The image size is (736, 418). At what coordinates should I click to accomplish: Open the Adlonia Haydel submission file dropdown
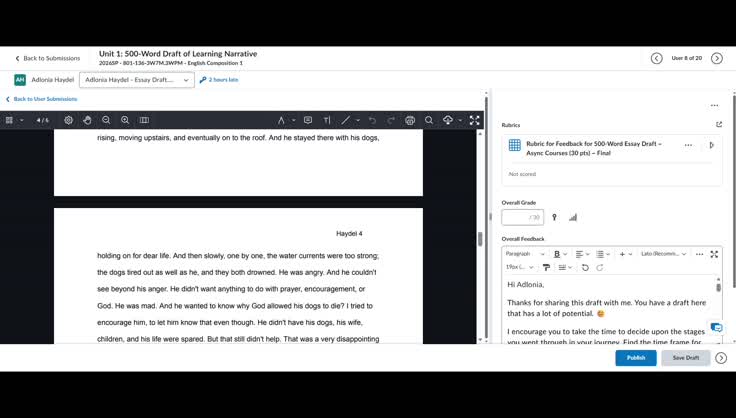(137, 80)
